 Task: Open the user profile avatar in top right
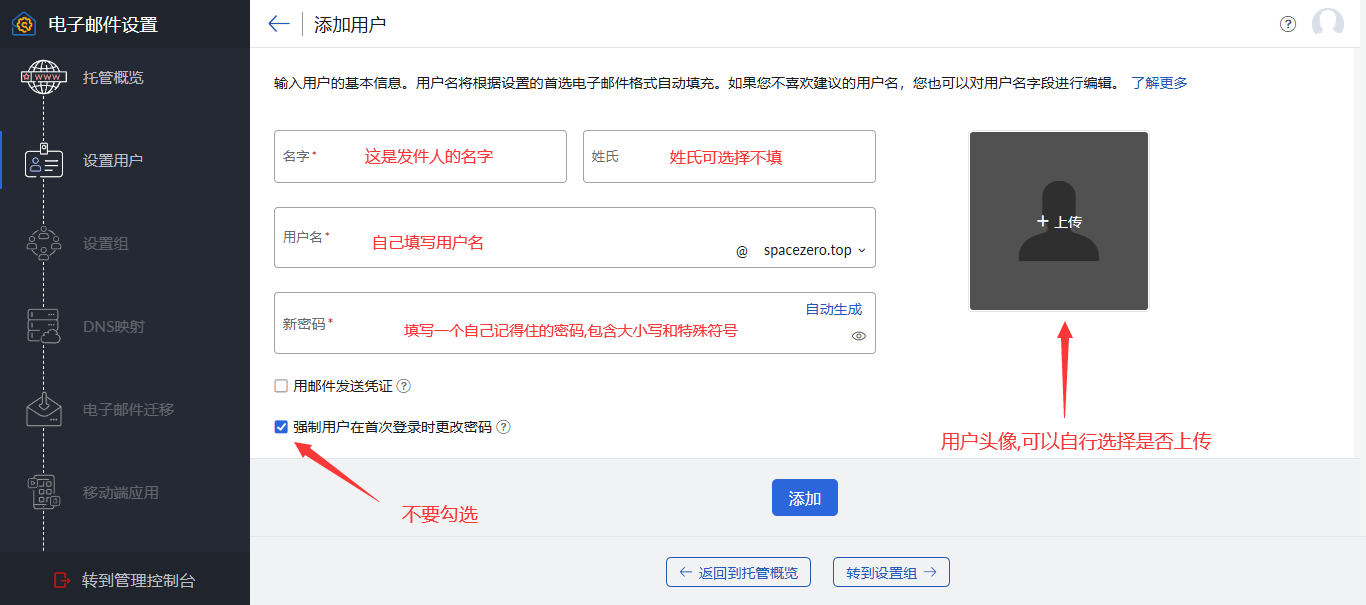pos(1327,24)
